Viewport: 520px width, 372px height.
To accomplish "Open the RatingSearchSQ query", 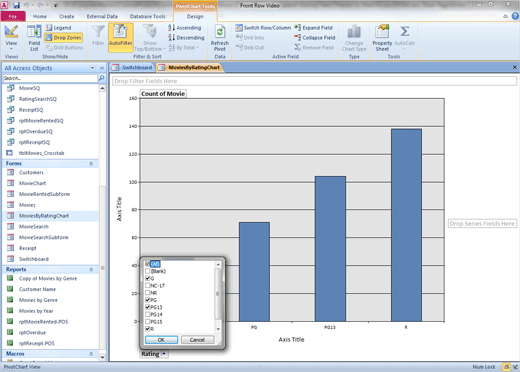I will coord(38,99).
